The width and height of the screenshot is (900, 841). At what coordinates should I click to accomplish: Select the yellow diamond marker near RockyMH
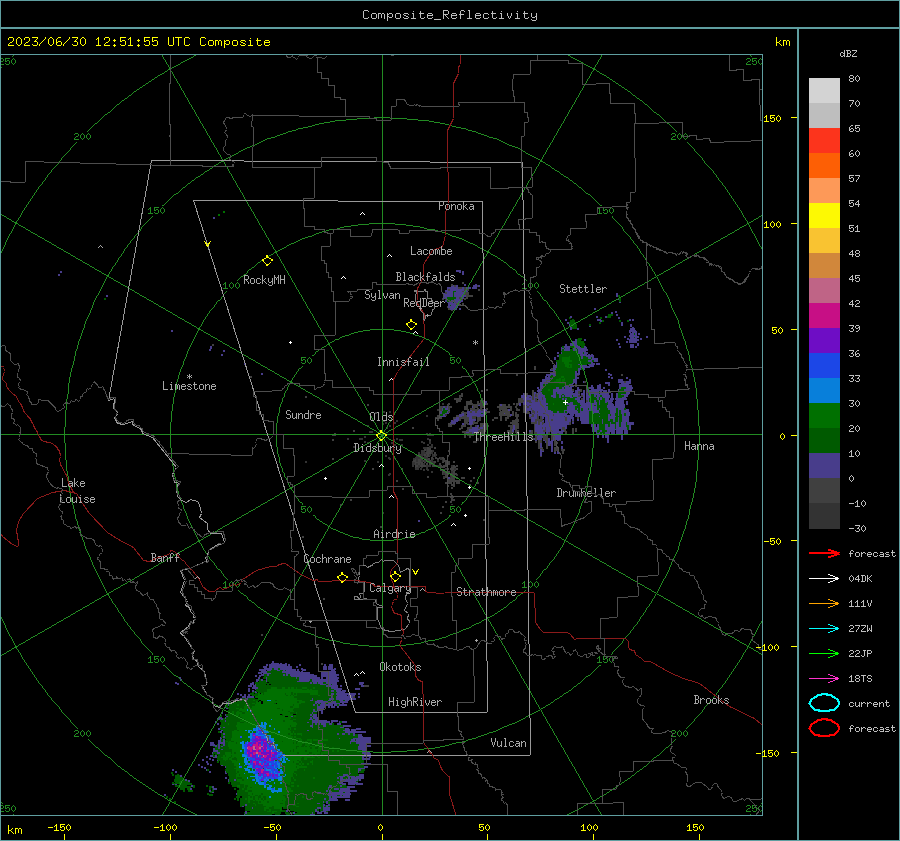[x=267, y=261]
